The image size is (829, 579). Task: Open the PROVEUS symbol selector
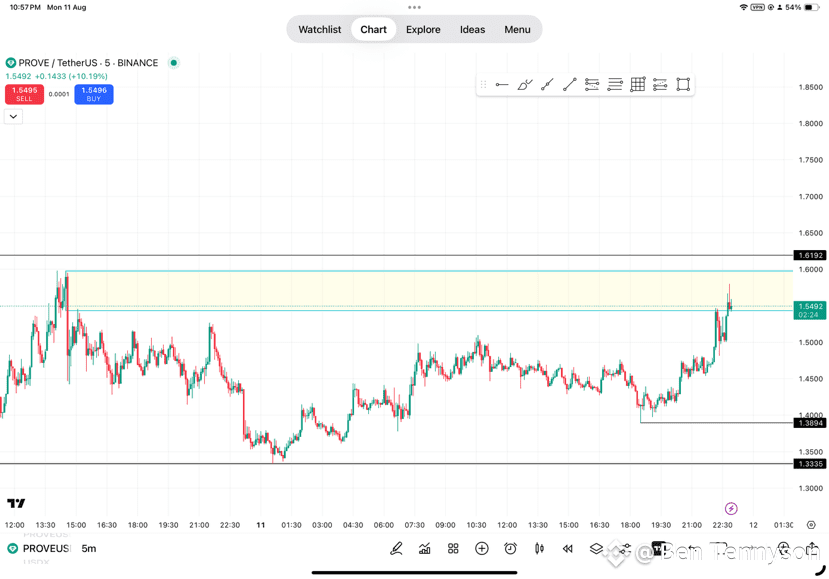tap(39, 549)
